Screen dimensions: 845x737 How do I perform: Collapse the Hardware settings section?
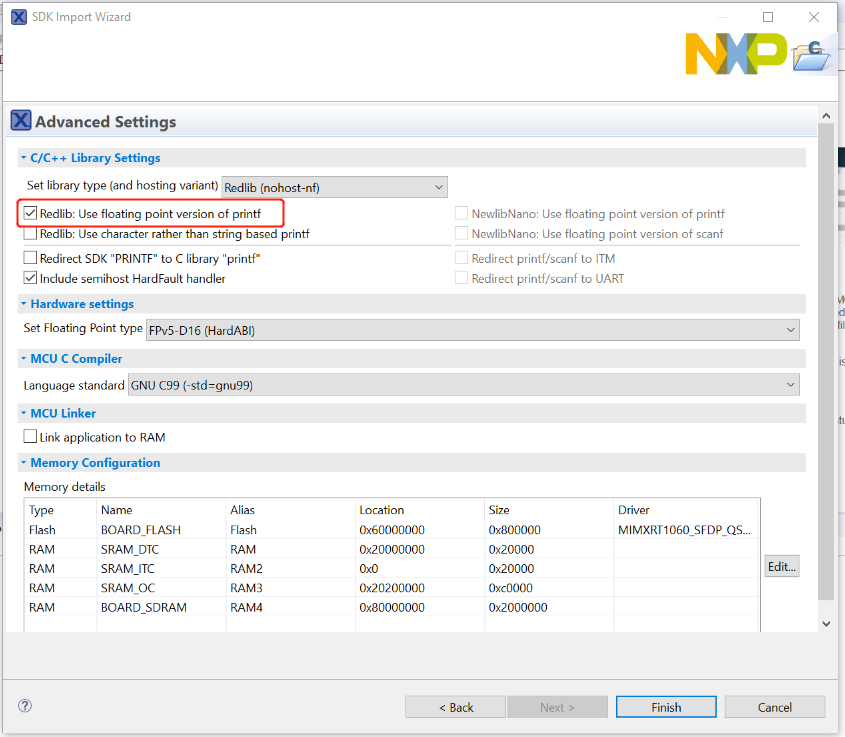(x=24, y=304)
